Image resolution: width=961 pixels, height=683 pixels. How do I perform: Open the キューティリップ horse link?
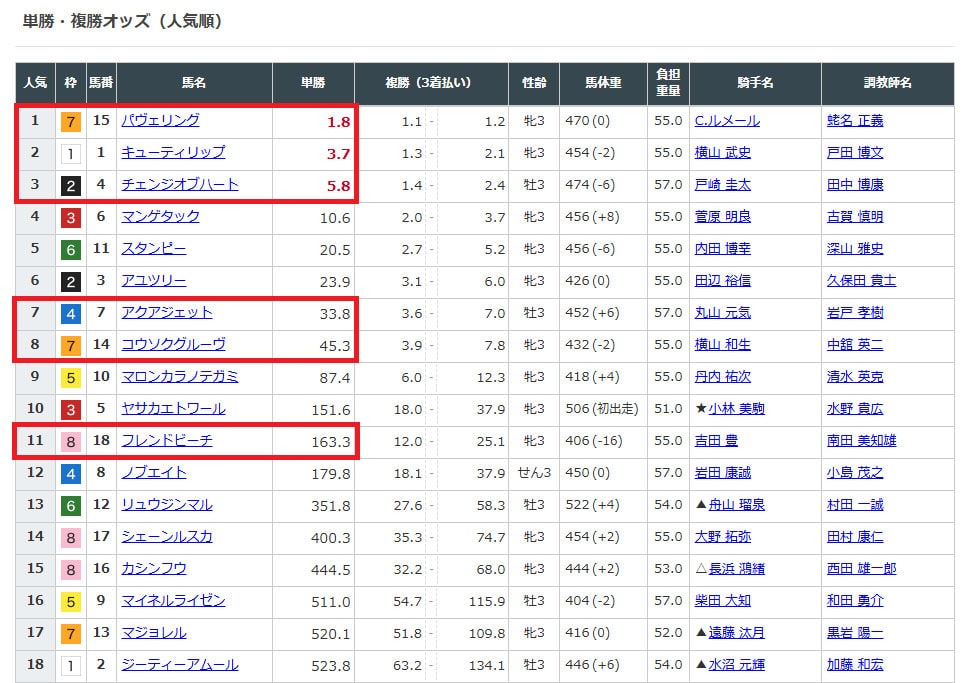173,152
